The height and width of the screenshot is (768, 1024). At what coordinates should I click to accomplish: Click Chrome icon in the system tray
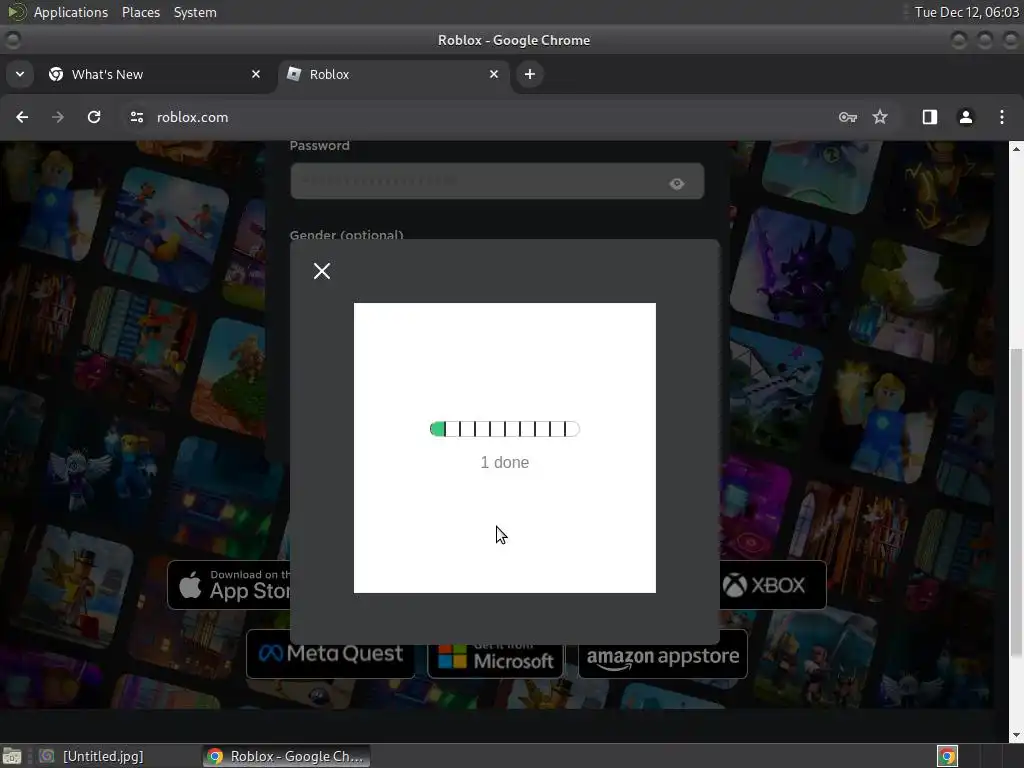click(947, 756)
